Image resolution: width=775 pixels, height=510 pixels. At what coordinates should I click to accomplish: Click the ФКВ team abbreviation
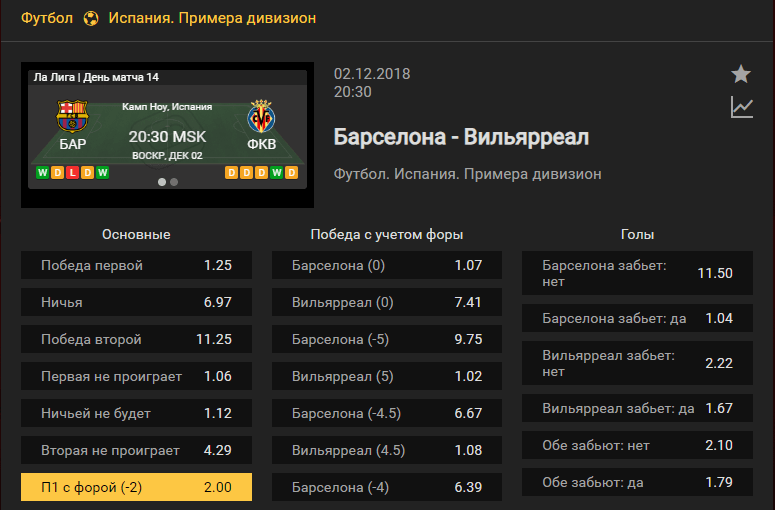pos(261,144)
